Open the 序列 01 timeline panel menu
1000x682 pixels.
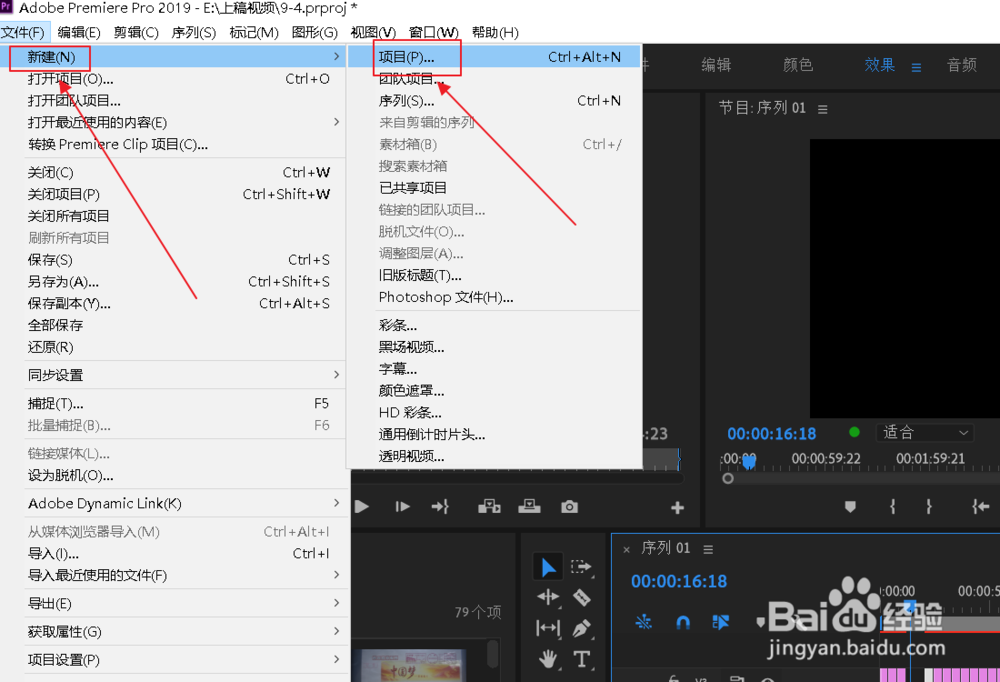(708, 549)
